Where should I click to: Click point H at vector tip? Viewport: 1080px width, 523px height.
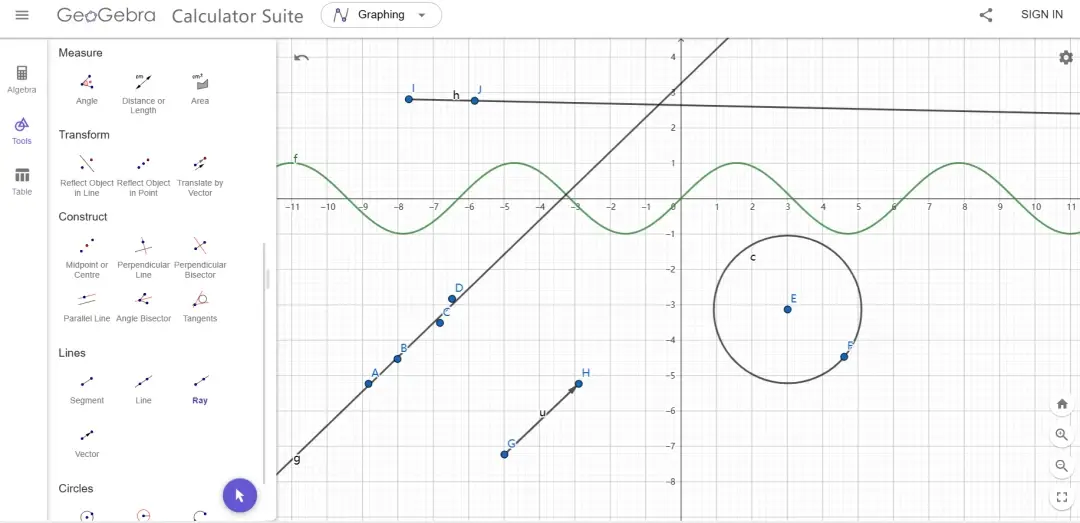click(579, 384)
